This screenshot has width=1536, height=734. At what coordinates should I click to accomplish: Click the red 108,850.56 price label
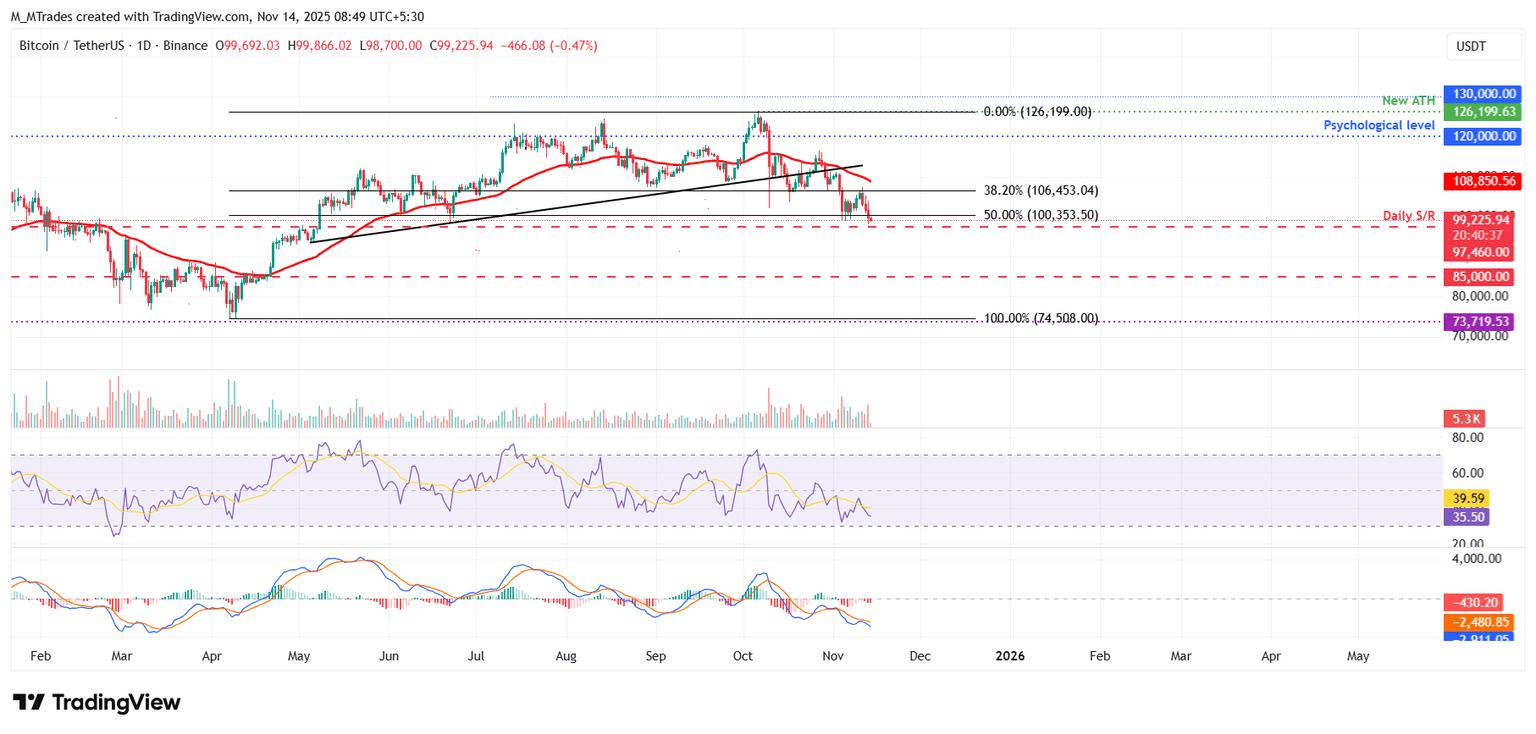1482,182
